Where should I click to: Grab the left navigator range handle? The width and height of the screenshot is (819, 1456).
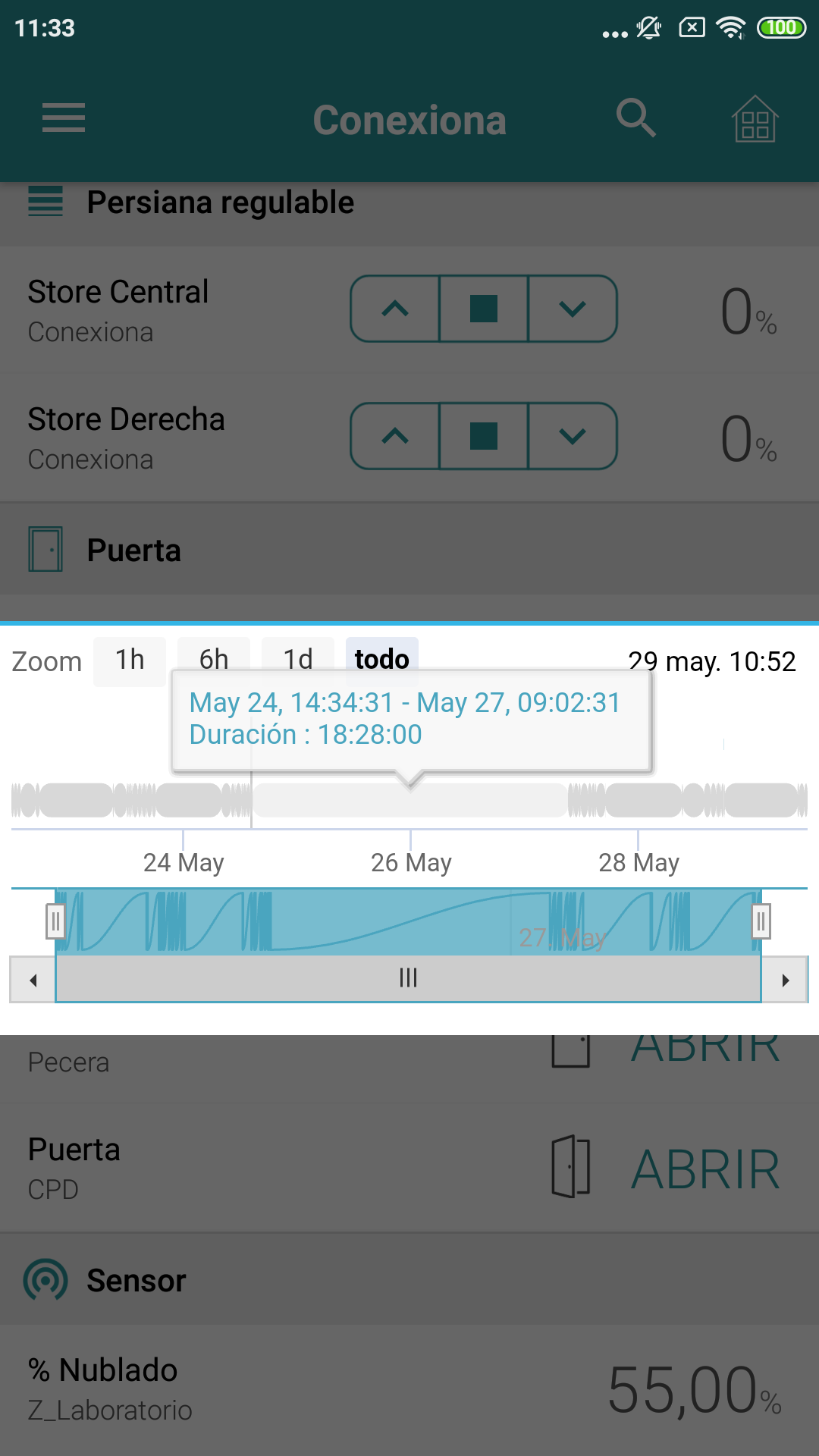tap(55, 921)
